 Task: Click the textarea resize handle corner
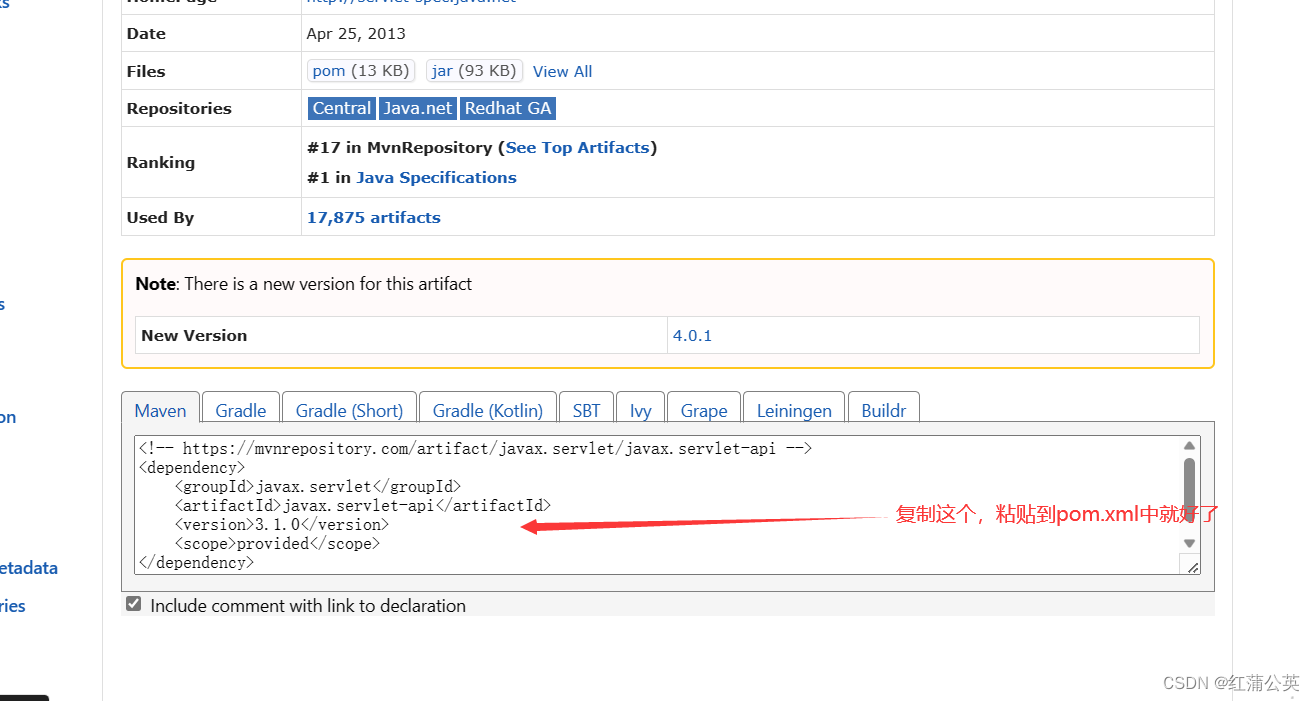pyautogui.click(x=1192, y=567)
